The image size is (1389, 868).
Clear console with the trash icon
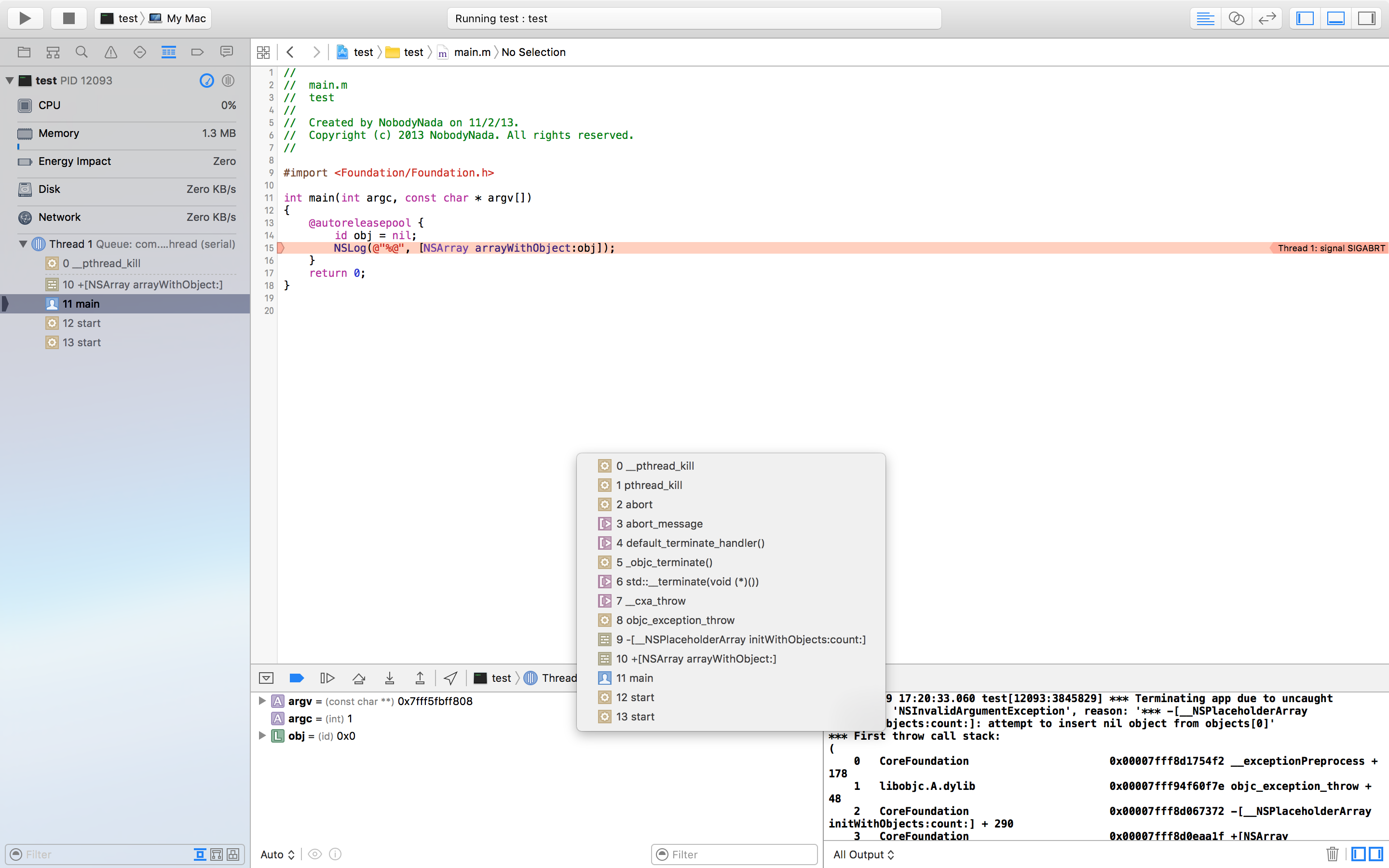1332,854
